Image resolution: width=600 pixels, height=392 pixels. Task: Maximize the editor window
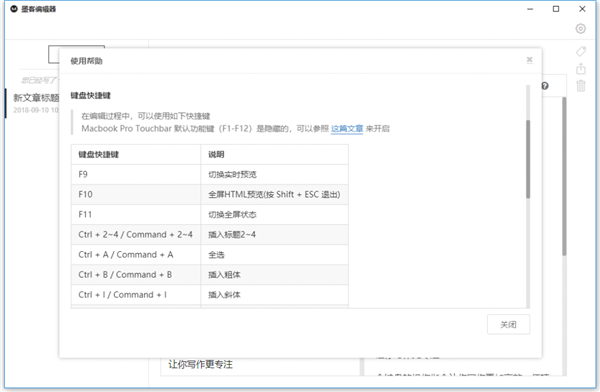556,9
